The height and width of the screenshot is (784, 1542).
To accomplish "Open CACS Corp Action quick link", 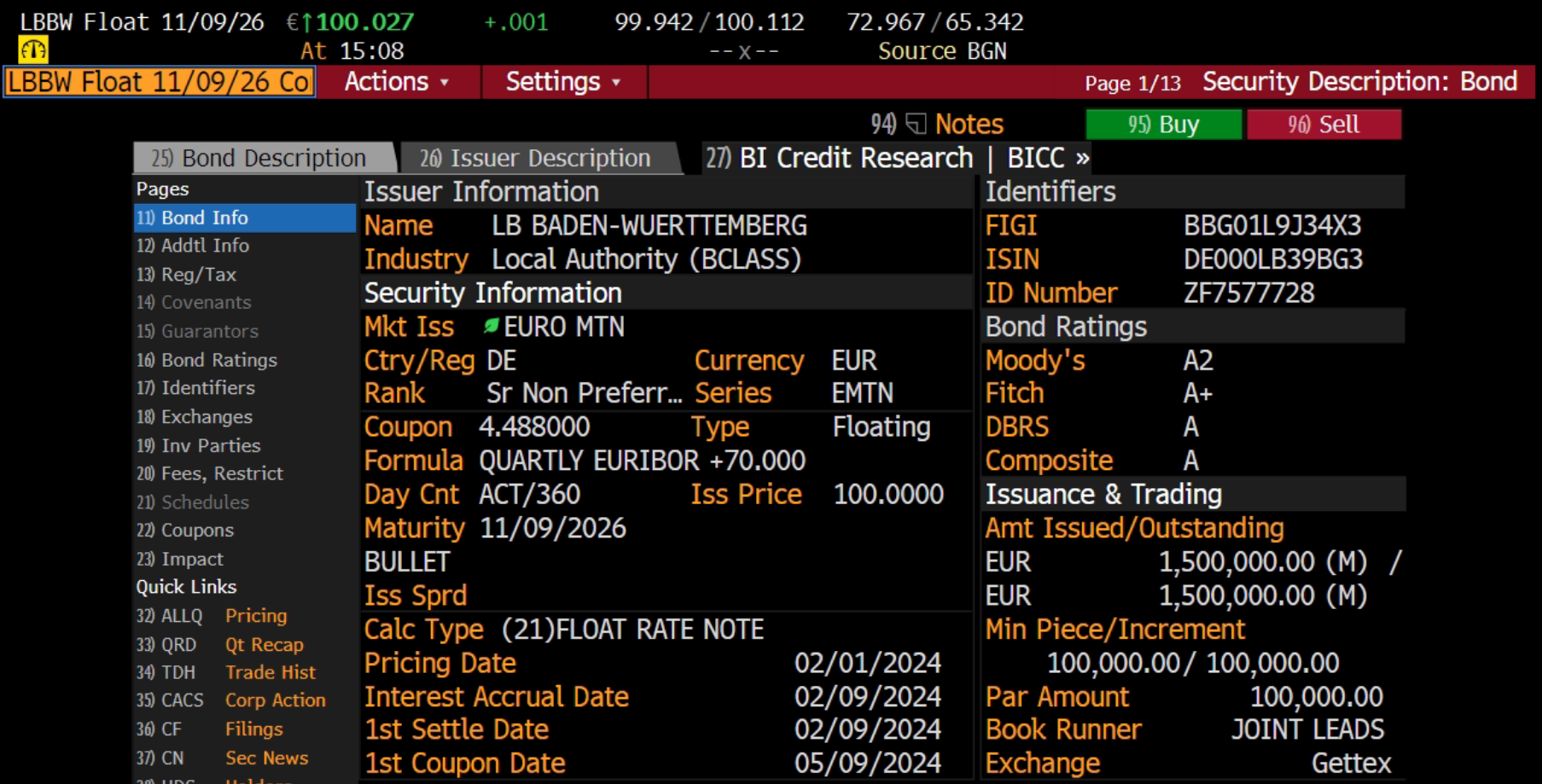I will pyautogui.click(x=244, y=700).
